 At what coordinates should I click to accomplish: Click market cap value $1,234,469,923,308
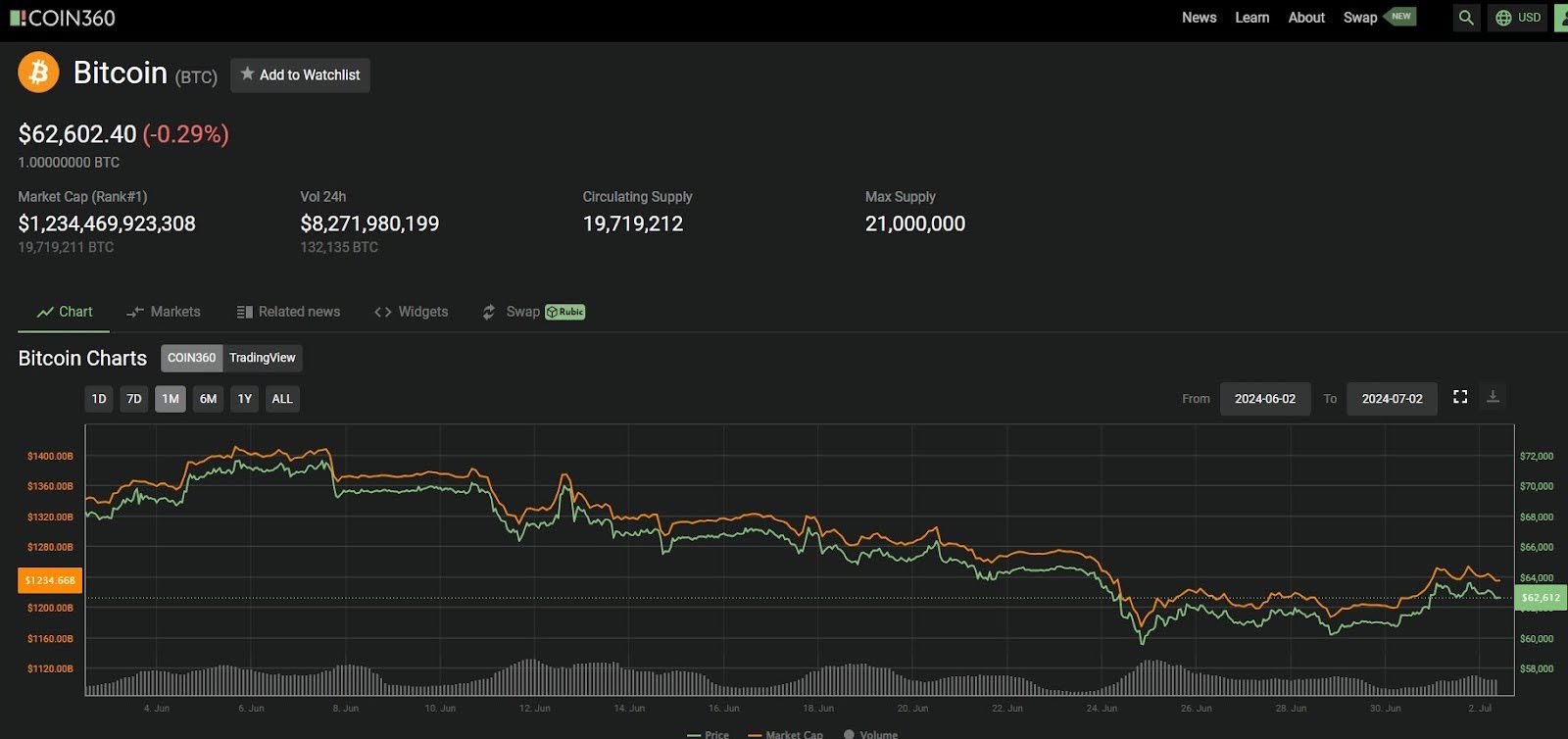[x=107, y=223]
